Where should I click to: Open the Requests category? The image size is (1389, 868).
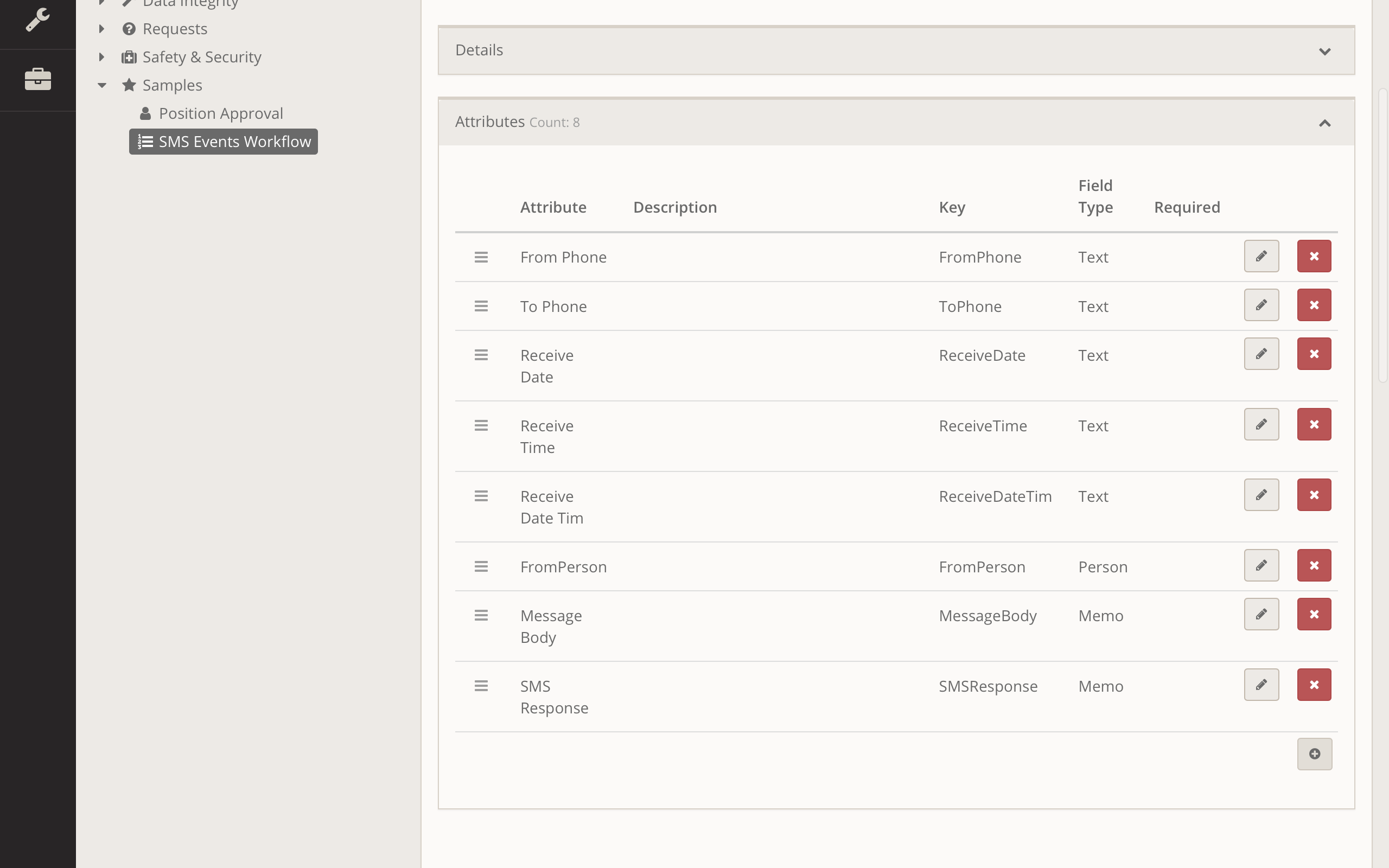tap(175, 29)
